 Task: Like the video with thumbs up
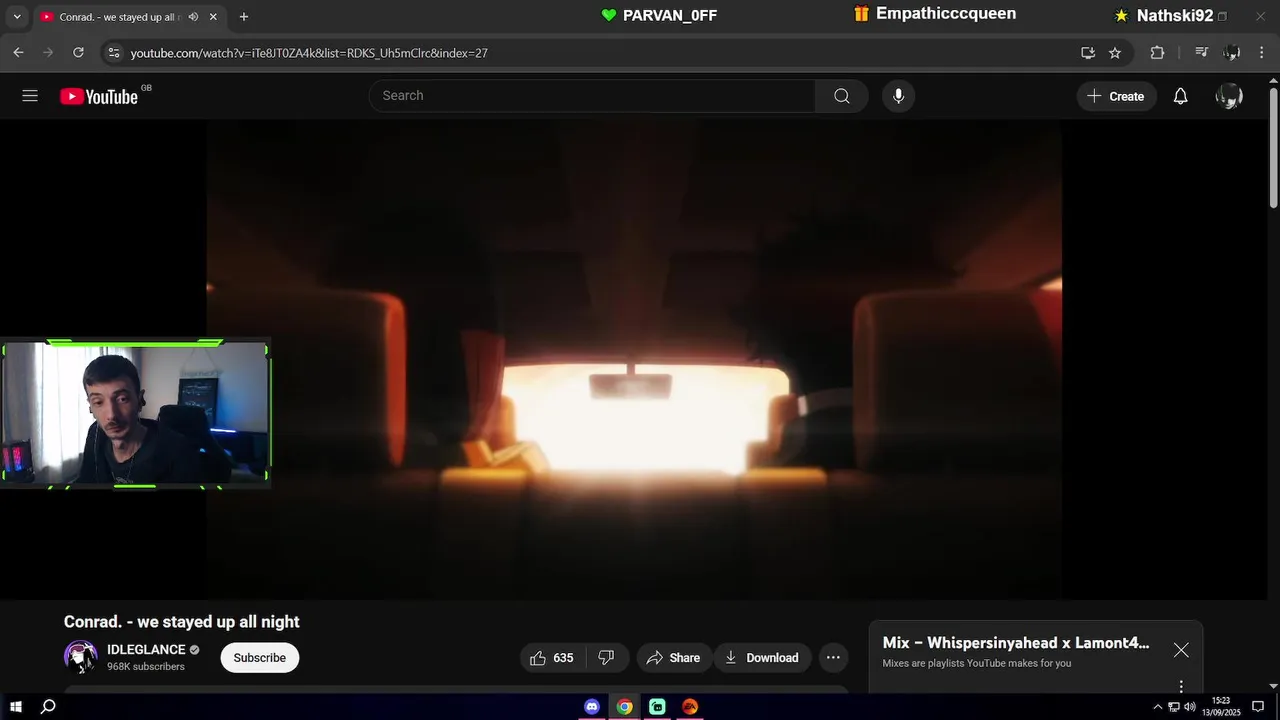pos(551,657)
